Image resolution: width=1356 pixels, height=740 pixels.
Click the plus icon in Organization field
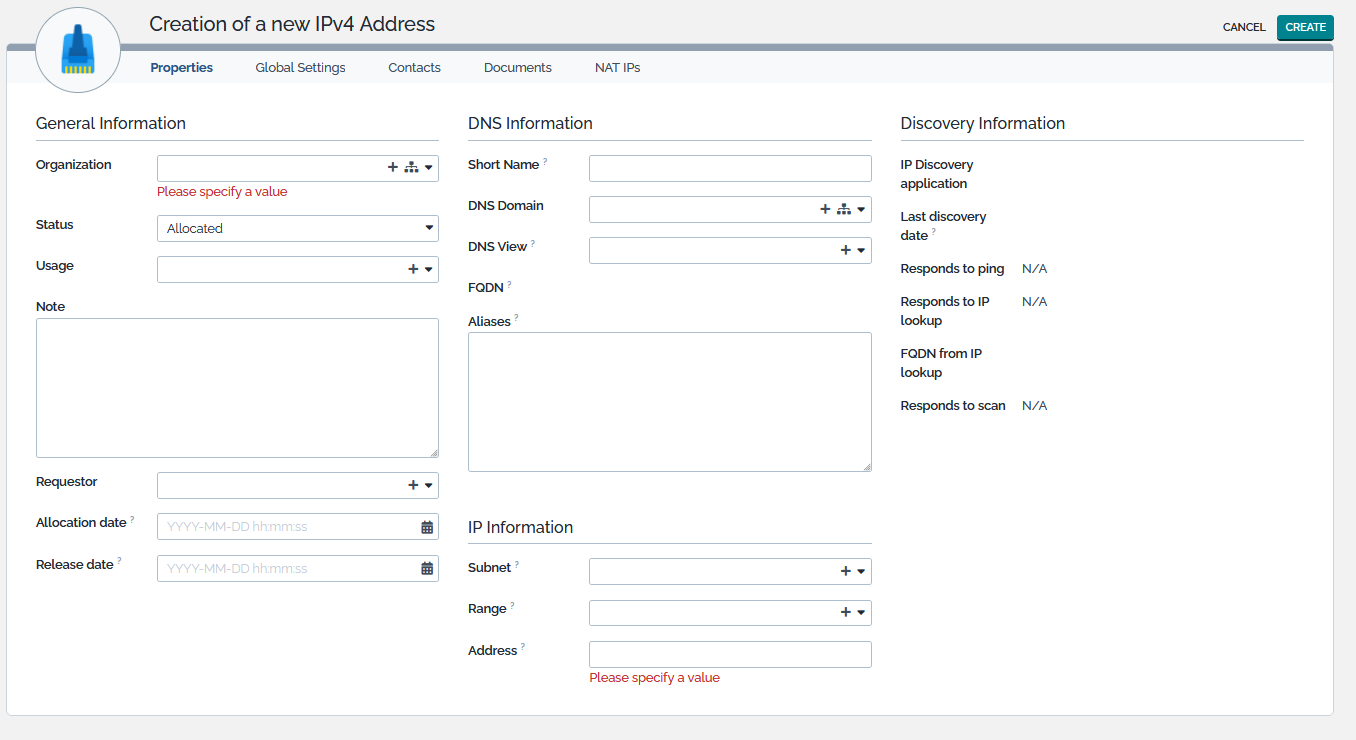tap(393, 168)
